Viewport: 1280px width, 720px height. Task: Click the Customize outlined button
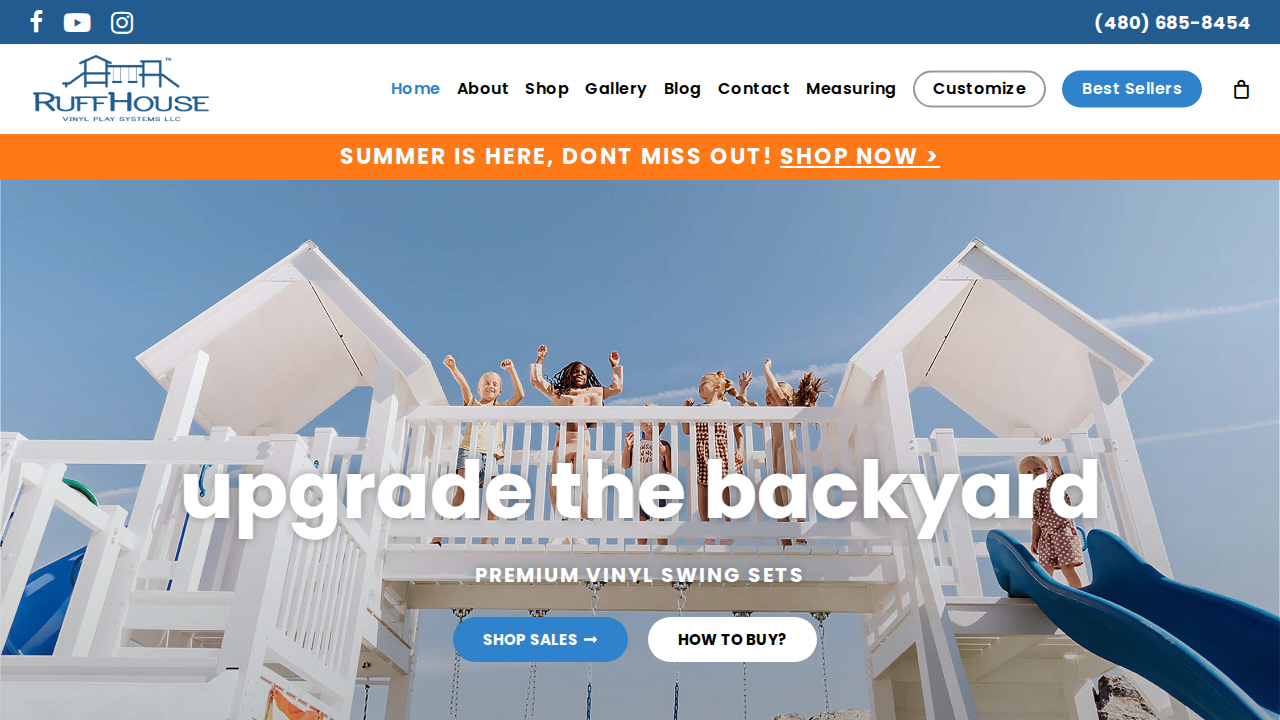click(979, 89)
